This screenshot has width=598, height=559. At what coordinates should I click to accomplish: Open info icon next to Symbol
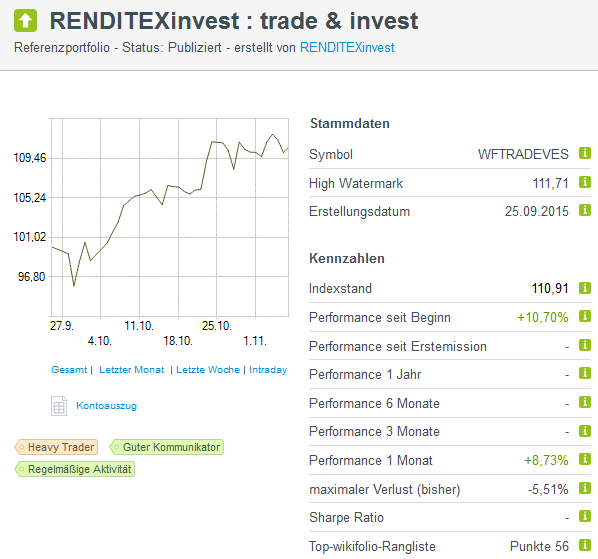click(x=585, y=153)
